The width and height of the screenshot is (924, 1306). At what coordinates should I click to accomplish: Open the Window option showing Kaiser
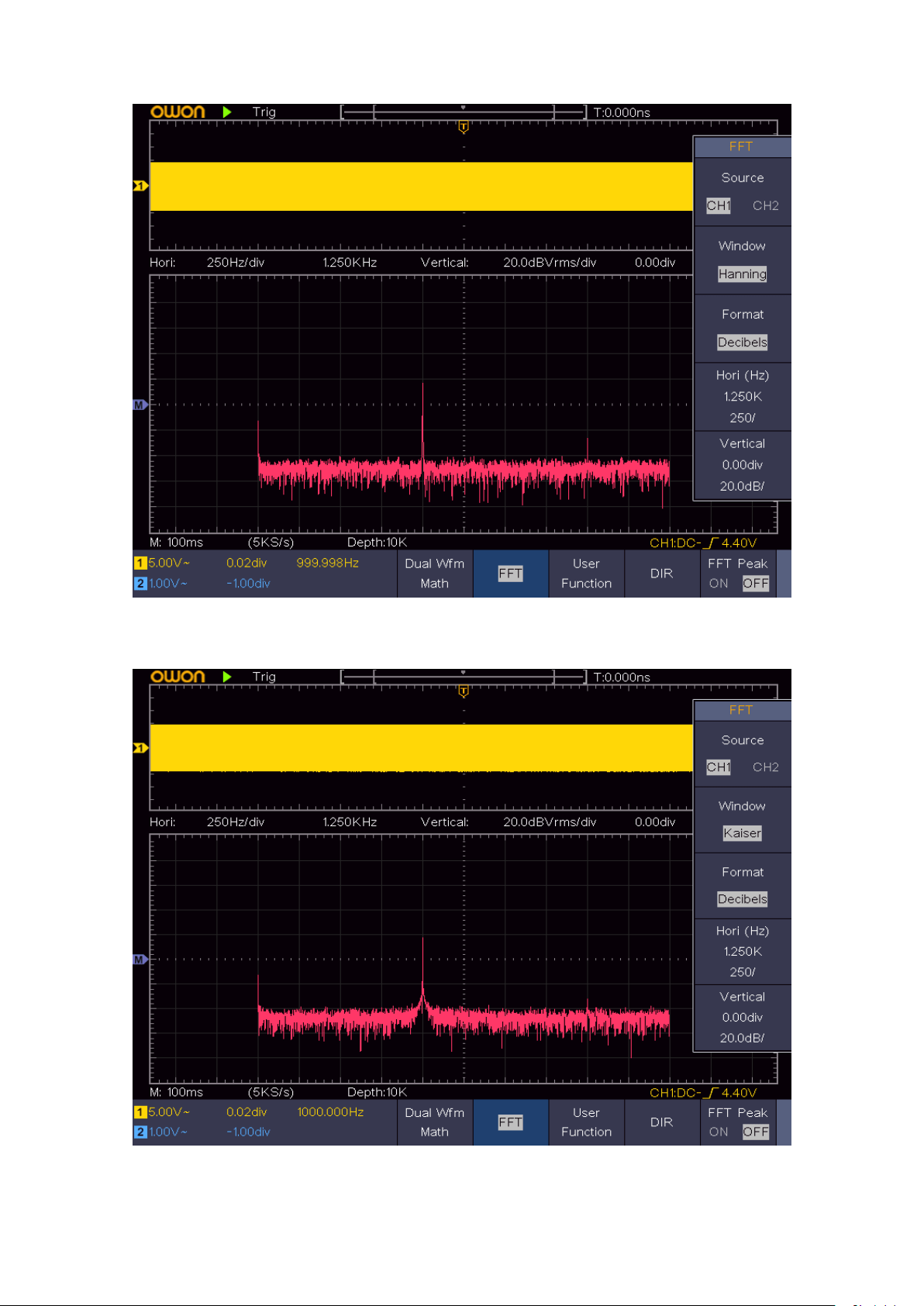click(x=742, y=820)
